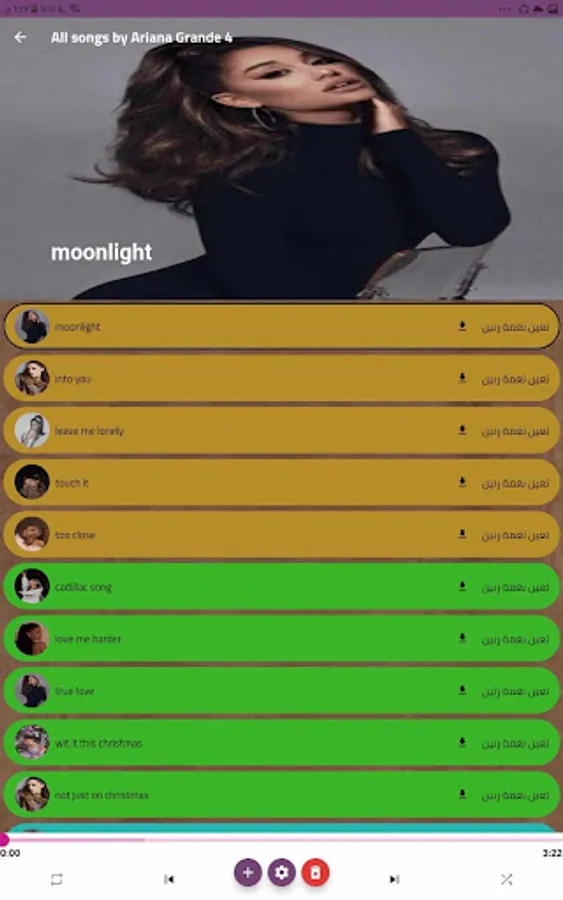
Task: Click the red delete button
Action: point(315,872)
